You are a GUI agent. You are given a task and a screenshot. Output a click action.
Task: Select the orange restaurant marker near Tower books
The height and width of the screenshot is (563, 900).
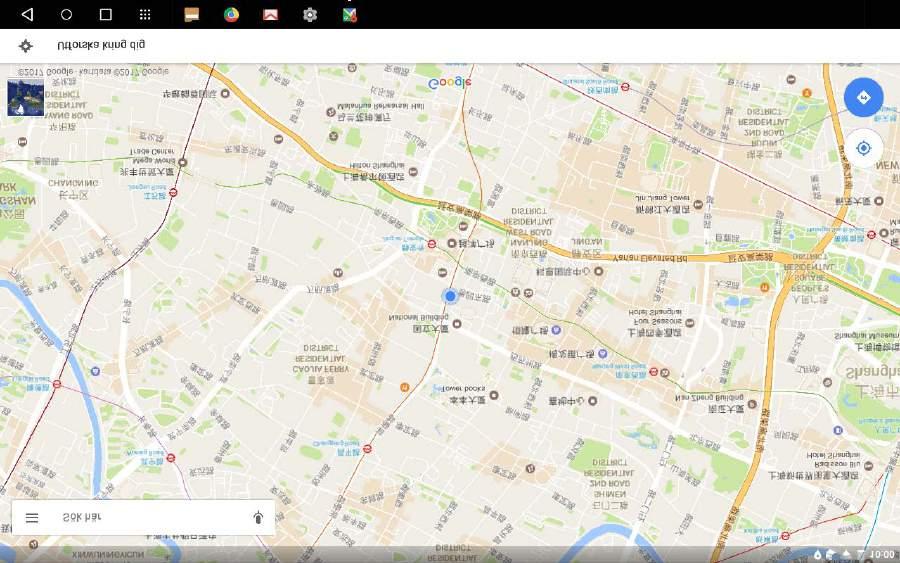[405, 388]
